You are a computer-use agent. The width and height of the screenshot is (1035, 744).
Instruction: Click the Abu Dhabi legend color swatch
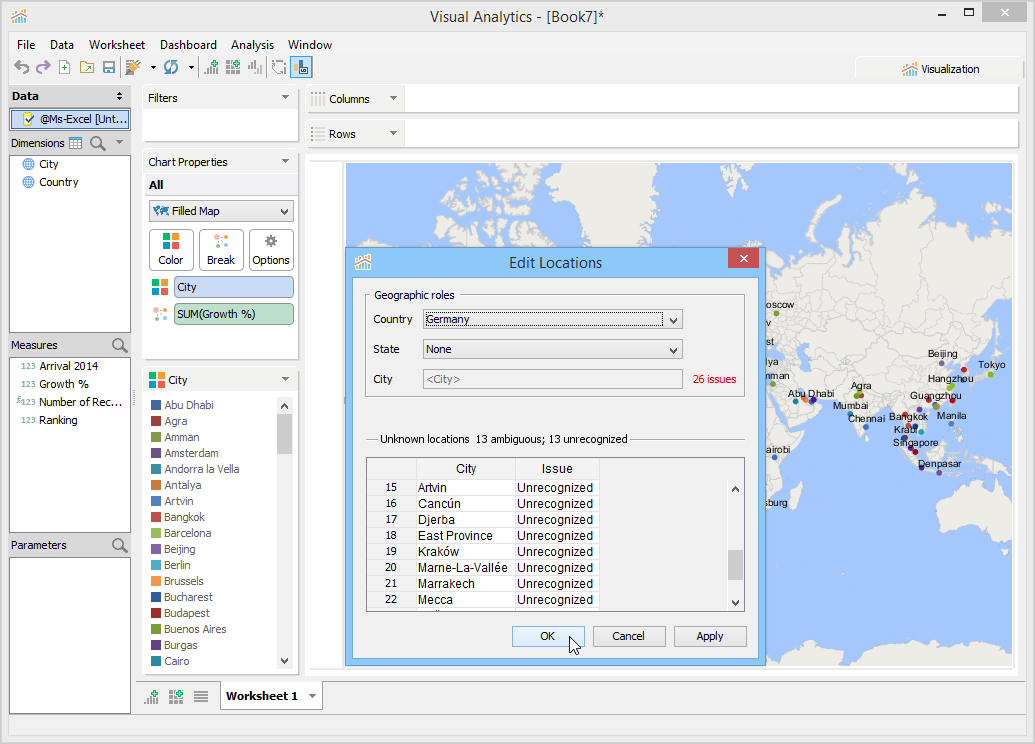click(x=156, y=406)
